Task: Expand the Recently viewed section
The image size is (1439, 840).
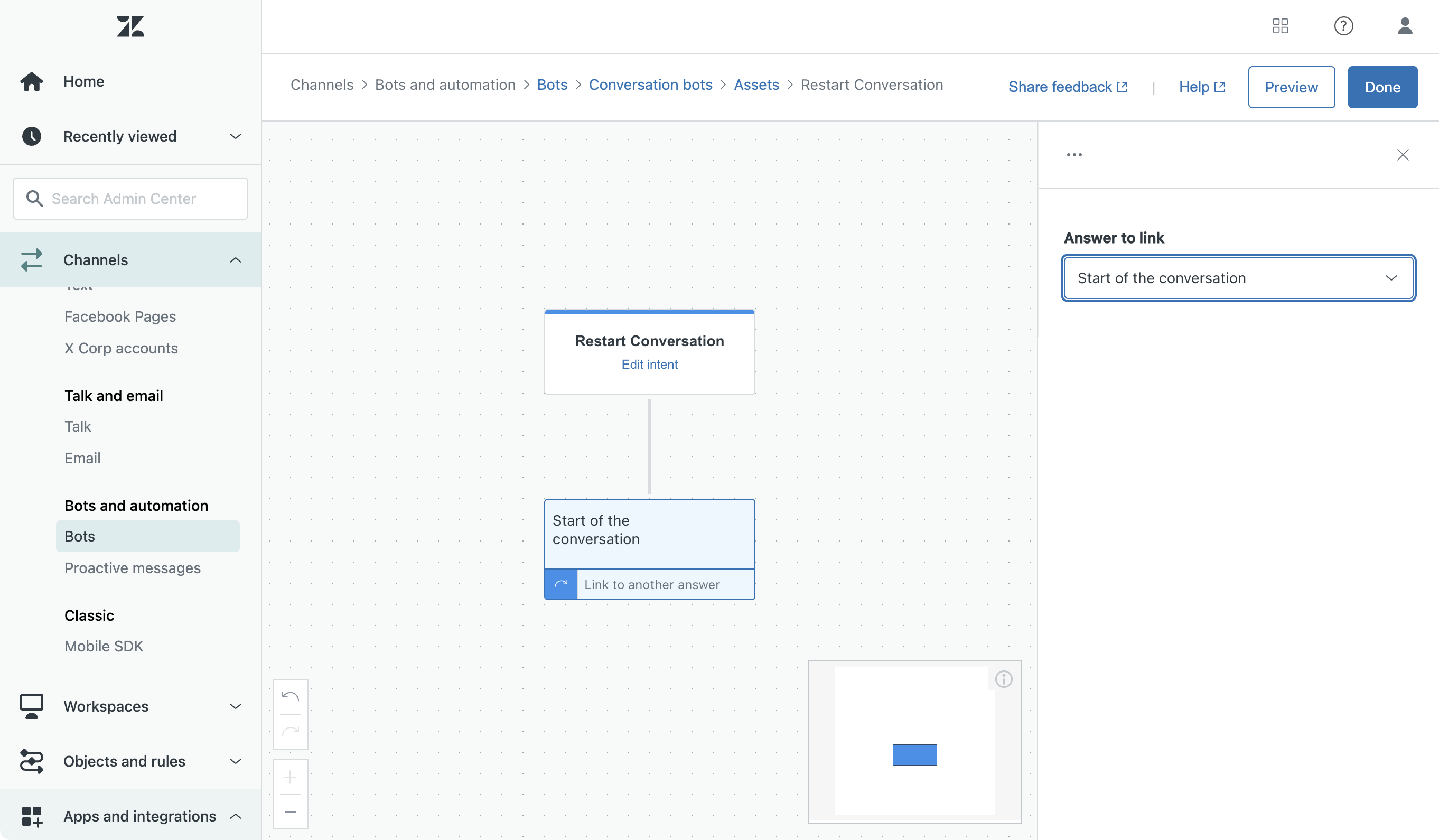Action: 235,136
